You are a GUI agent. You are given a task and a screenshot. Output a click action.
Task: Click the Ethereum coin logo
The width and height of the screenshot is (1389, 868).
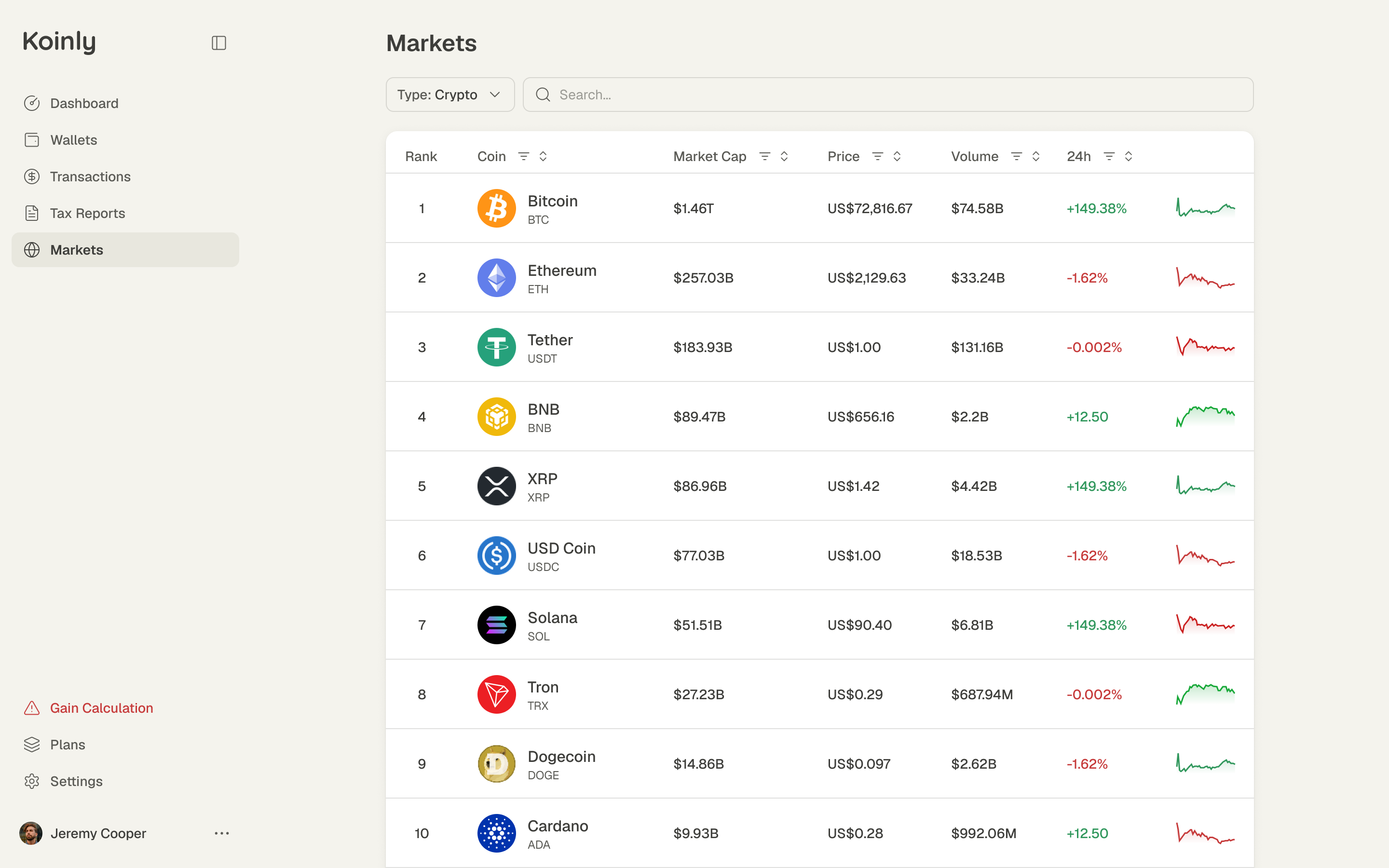[x=496, y=278]
